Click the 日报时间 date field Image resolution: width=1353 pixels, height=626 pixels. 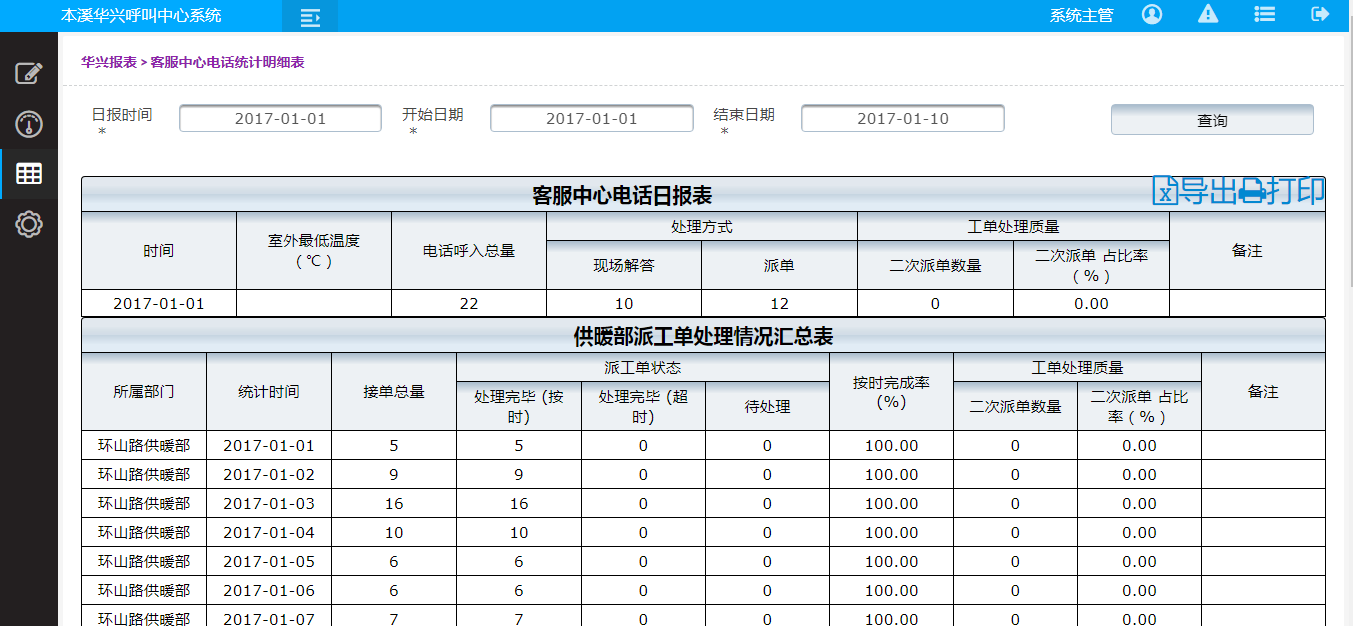click(x=279, y=117)
